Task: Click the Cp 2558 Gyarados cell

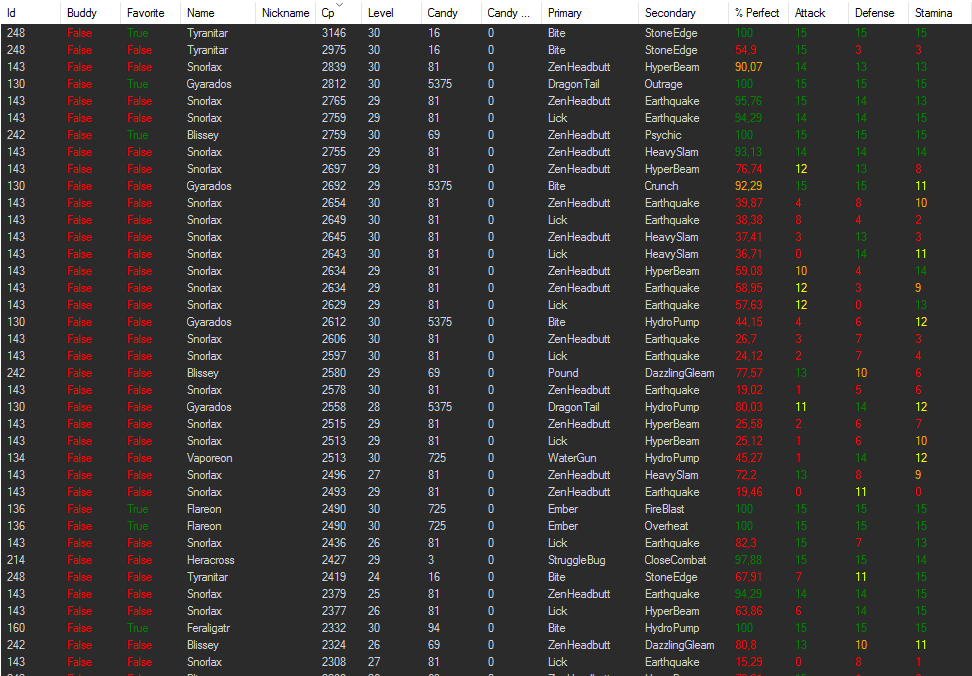Action: tap(334, 407)
